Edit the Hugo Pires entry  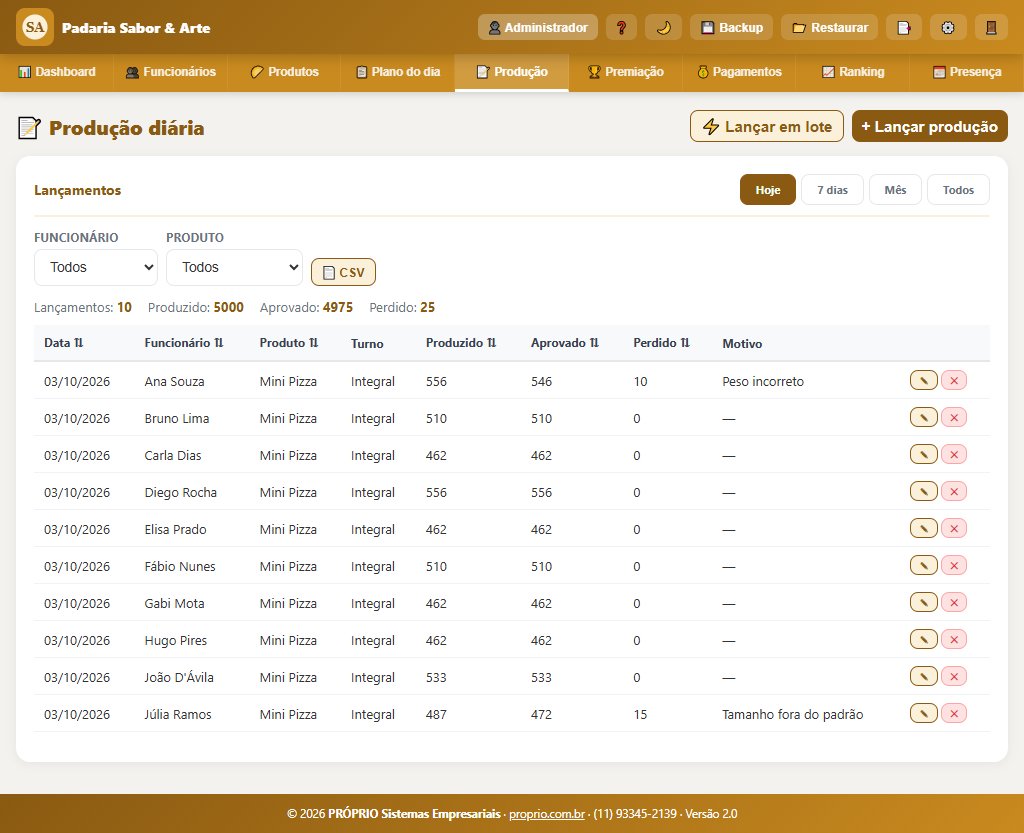tap(923, 640)
